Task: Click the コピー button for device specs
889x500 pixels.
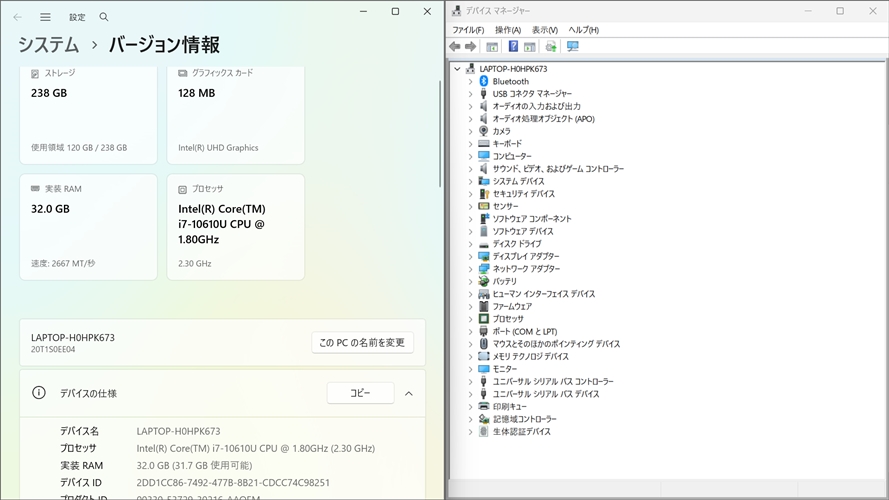Action: 360,394
